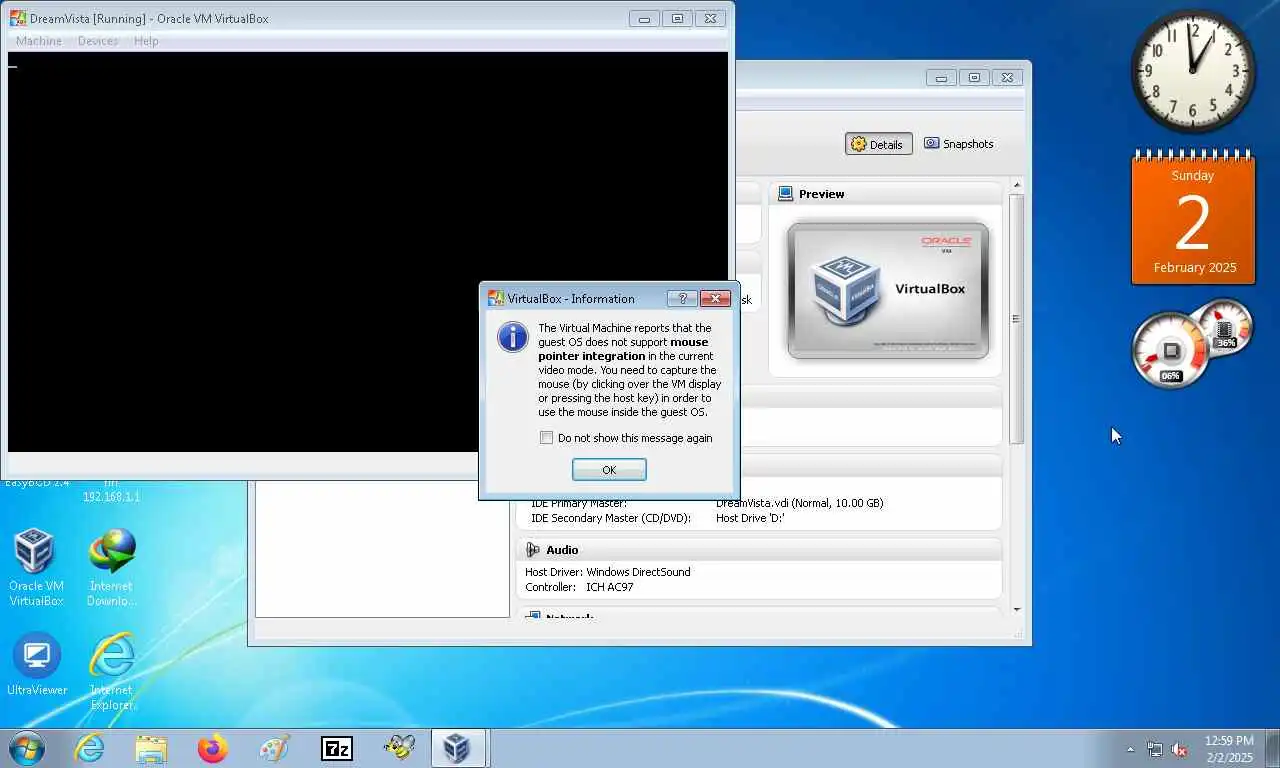Open 7-Zip from the taskbar
The image size is (1280, 768).
(337, 748)
